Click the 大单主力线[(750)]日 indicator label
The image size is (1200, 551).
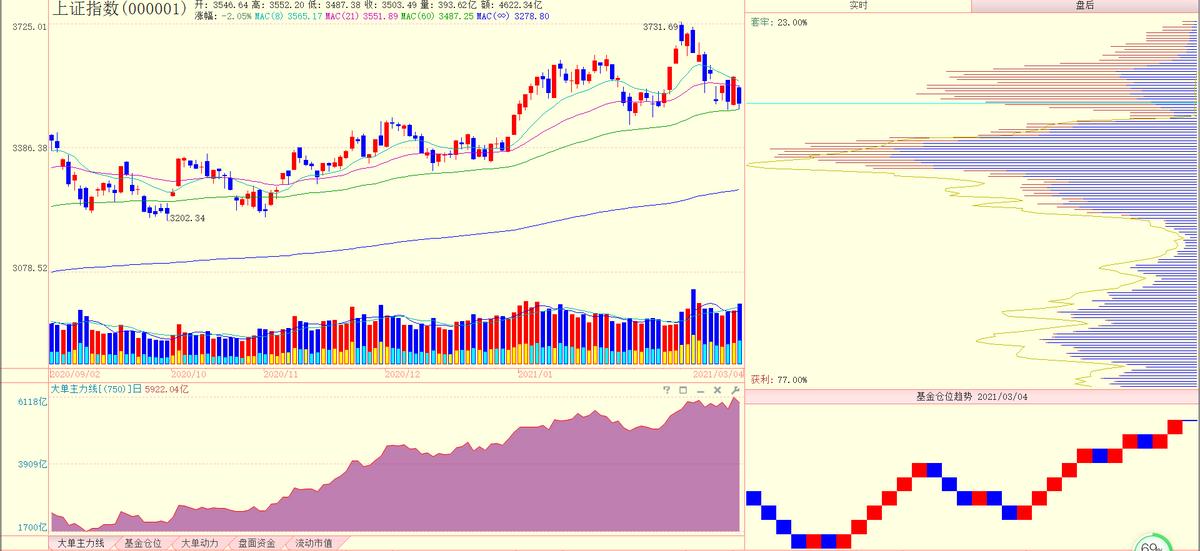click(97, 389)
